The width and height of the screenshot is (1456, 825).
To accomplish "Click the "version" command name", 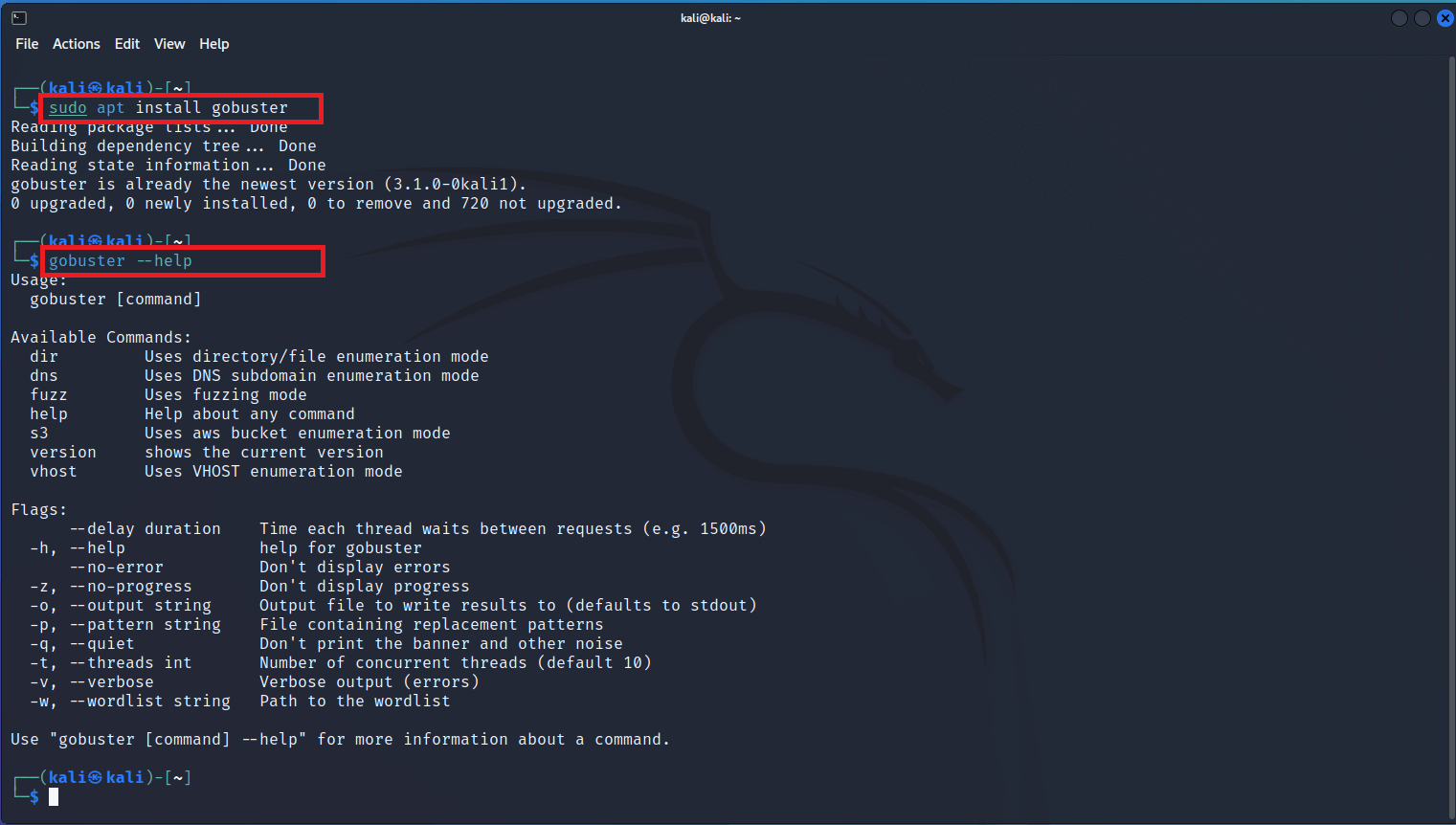I will coord(63,453).
